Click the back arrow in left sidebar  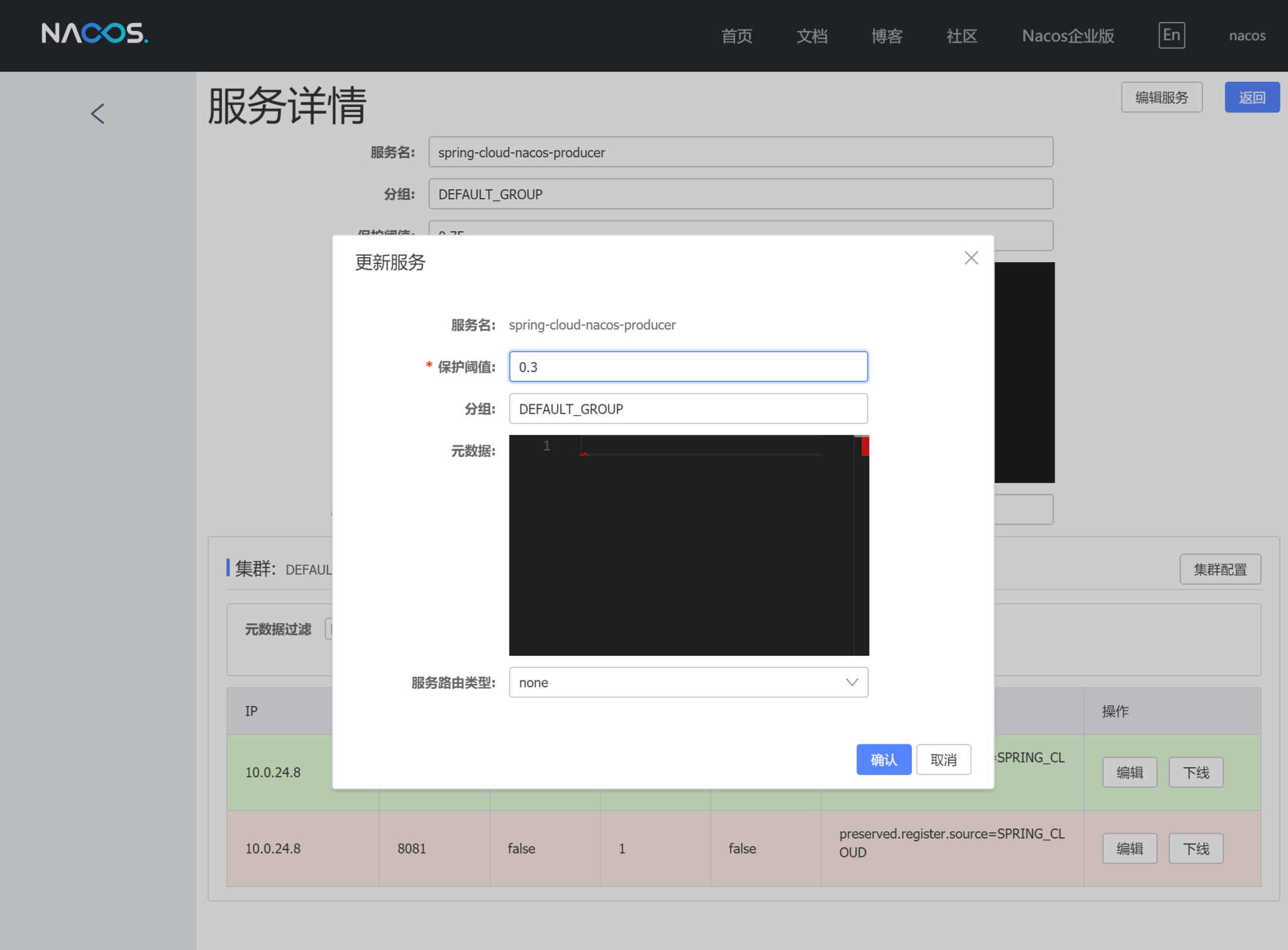pyautogui.click(x=97, y=114)
